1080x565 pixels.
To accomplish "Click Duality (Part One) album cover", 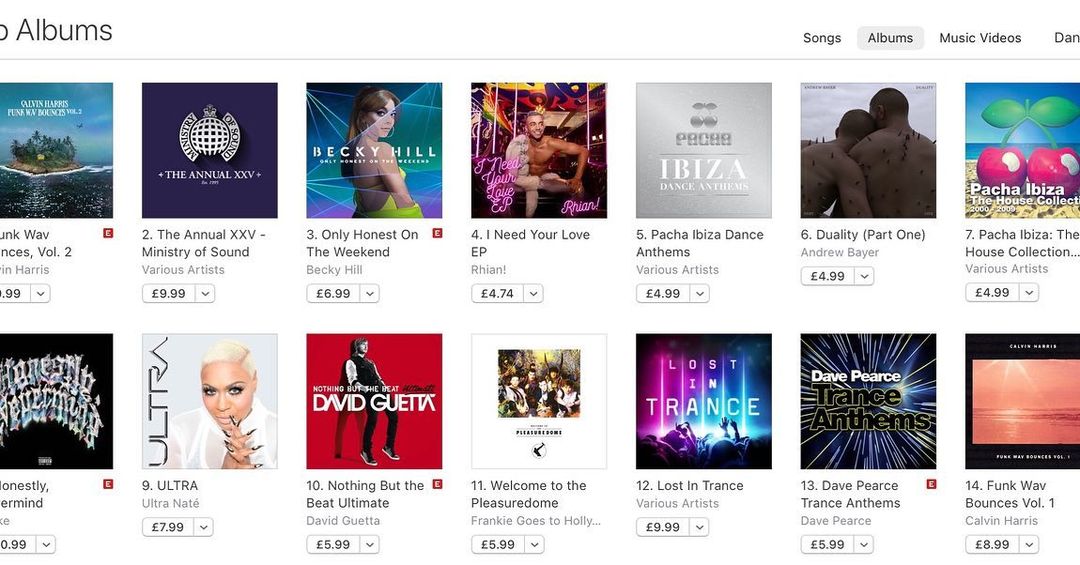I will [x=868, y=150].
